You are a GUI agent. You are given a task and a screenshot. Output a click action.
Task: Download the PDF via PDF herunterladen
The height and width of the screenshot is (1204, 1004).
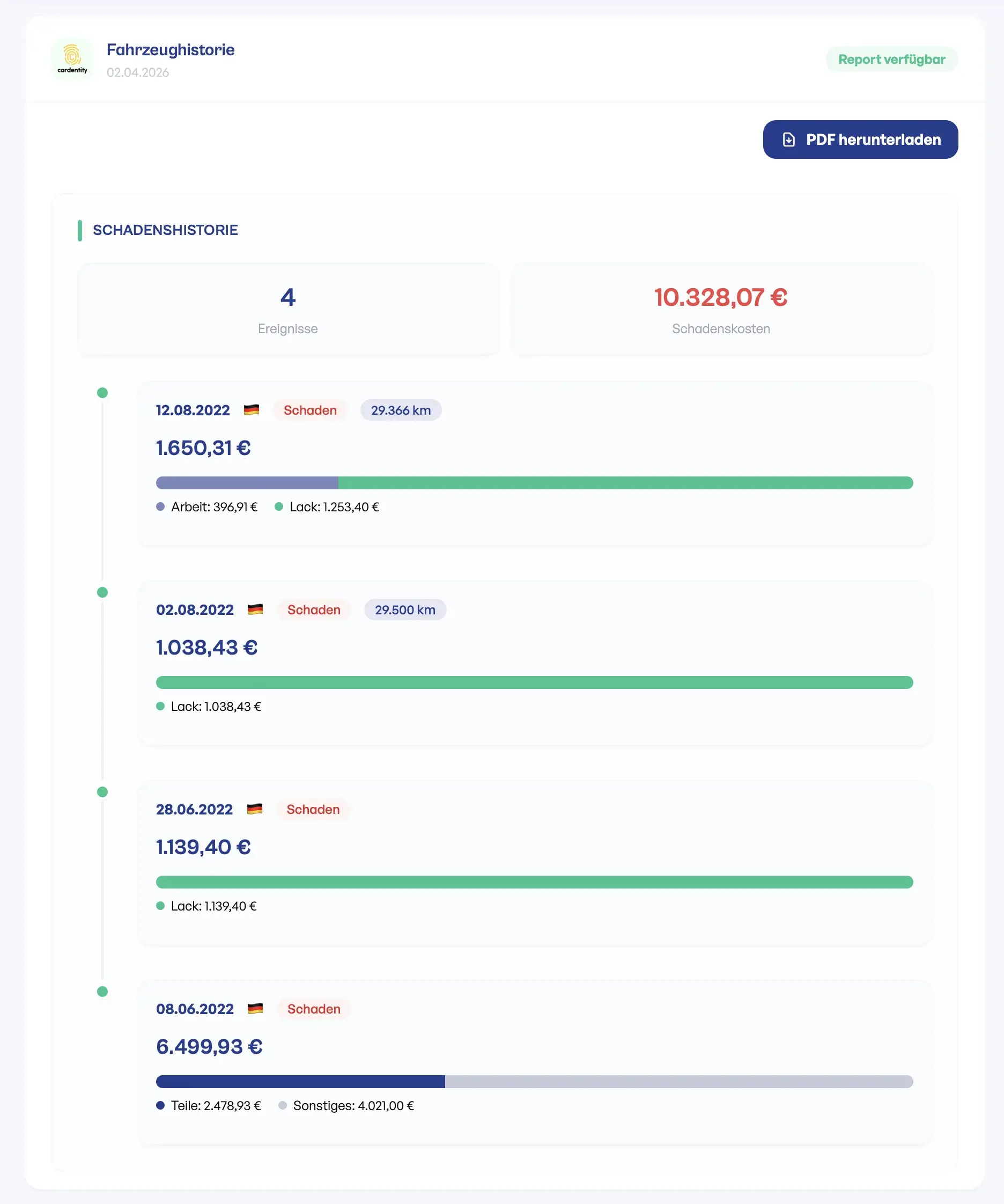point(860,140)
